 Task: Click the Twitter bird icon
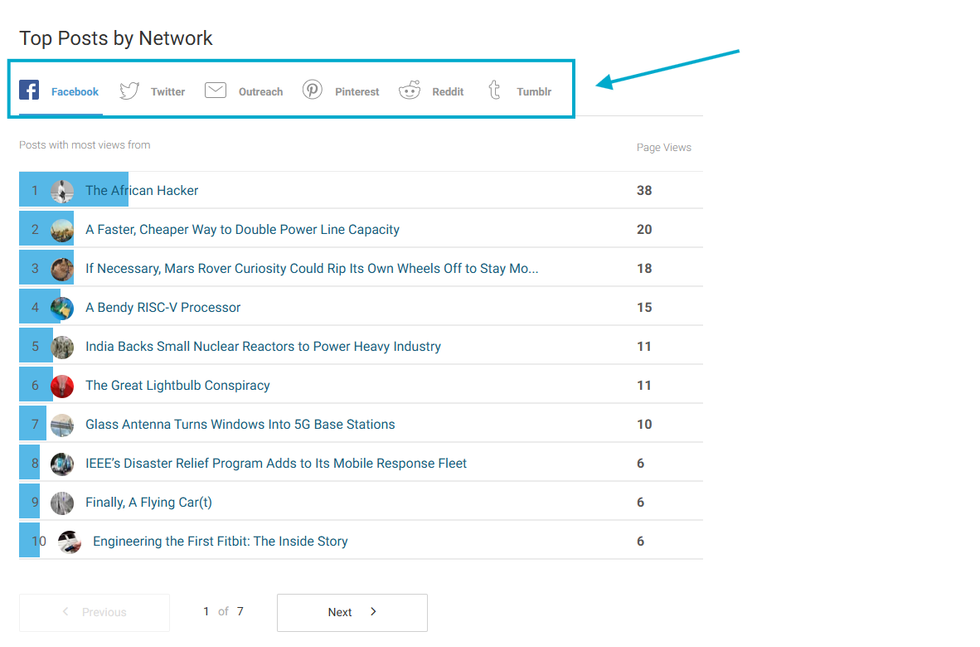pyautogui.click(x=129, y=91)
